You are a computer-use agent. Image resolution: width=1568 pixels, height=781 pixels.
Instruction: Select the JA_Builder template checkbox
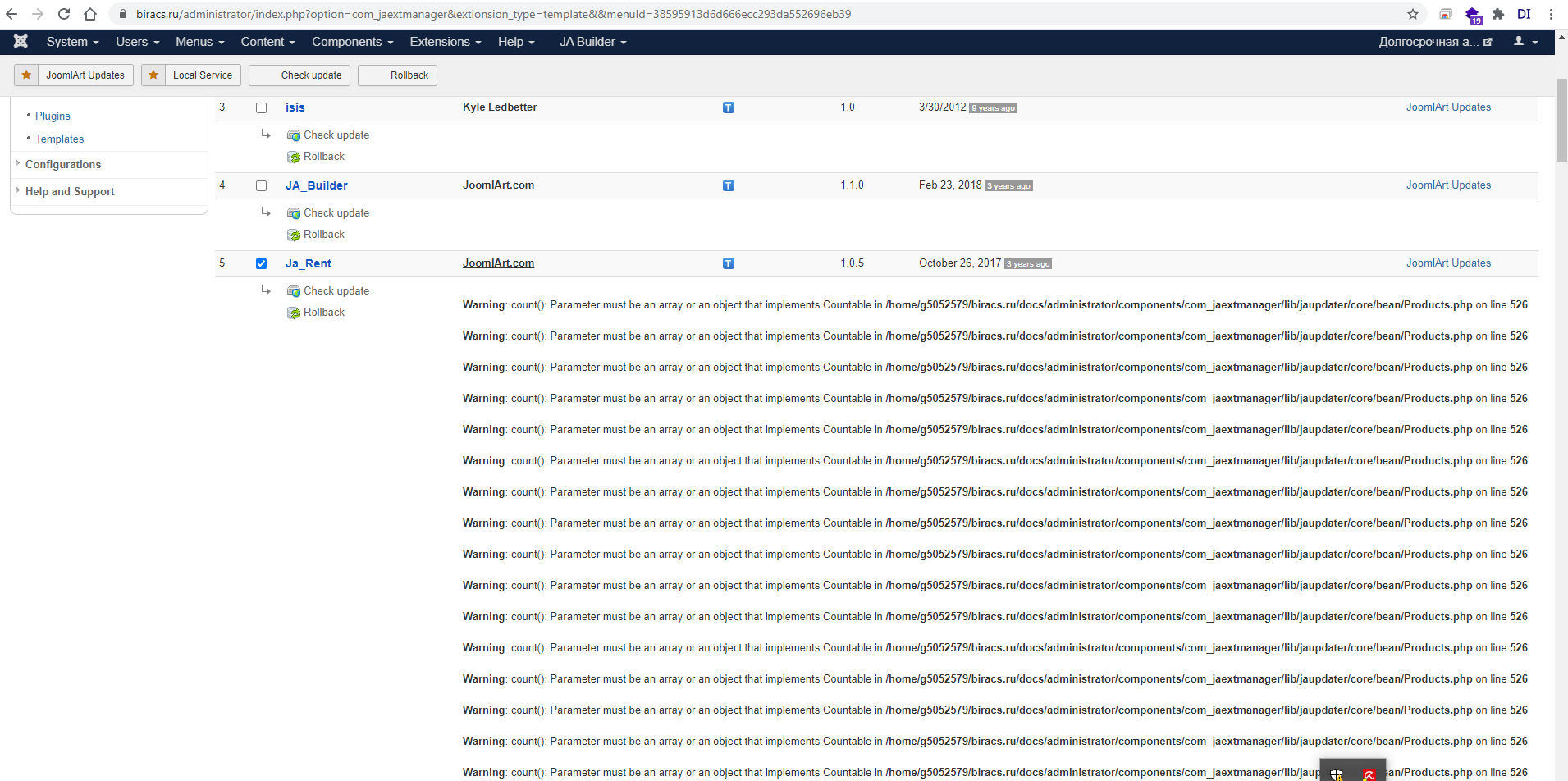(x=262, y=185)
